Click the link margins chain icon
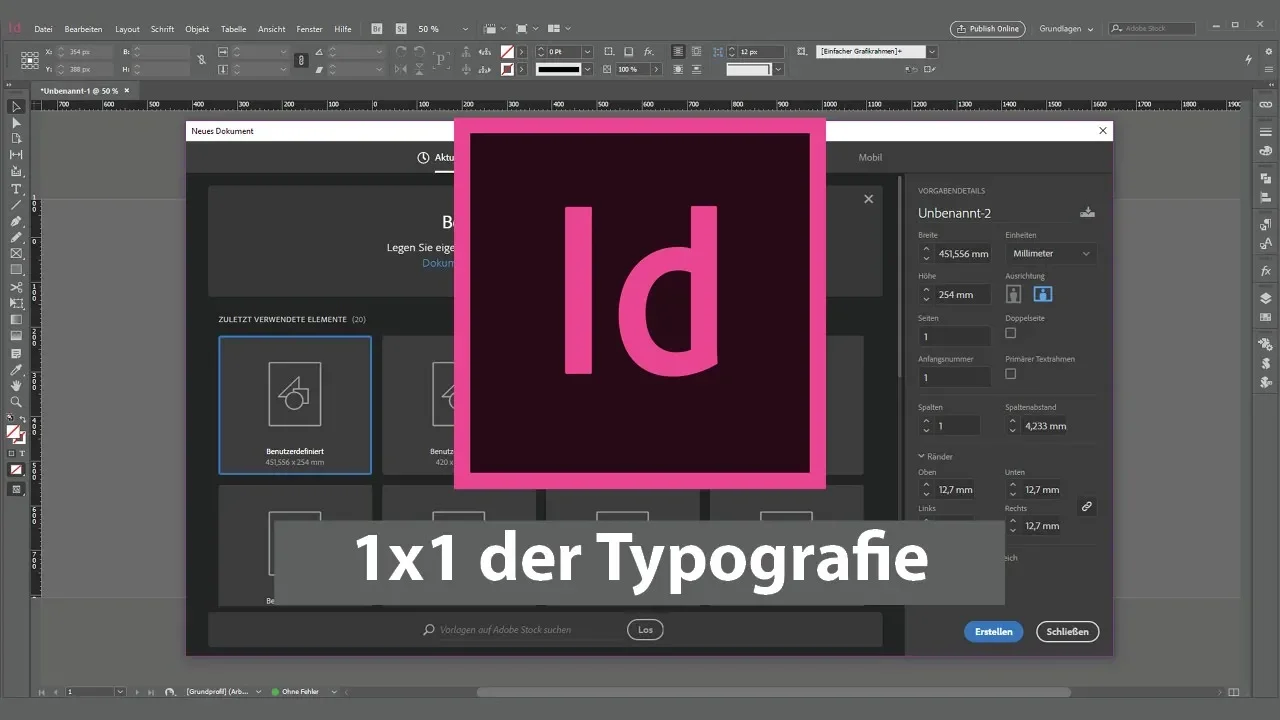This screenshot has width=1280, height=720. (x=1087, y=507)
